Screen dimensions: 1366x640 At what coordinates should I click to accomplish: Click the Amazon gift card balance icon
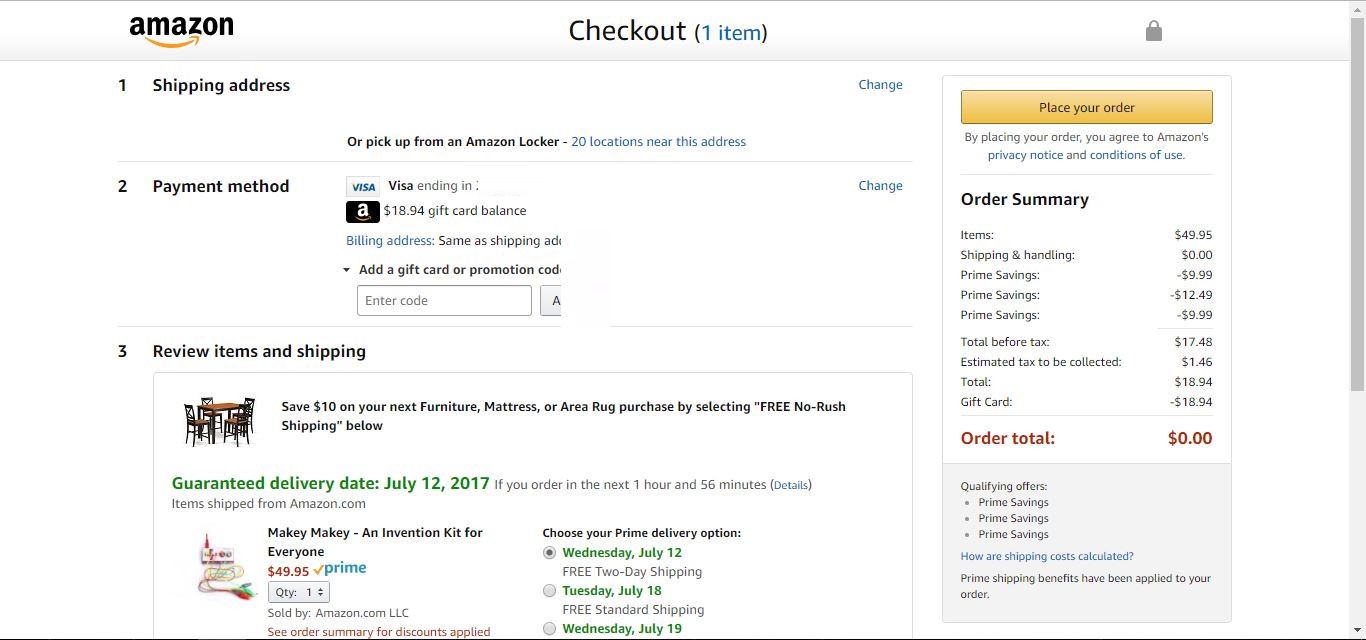click(363, 211)
